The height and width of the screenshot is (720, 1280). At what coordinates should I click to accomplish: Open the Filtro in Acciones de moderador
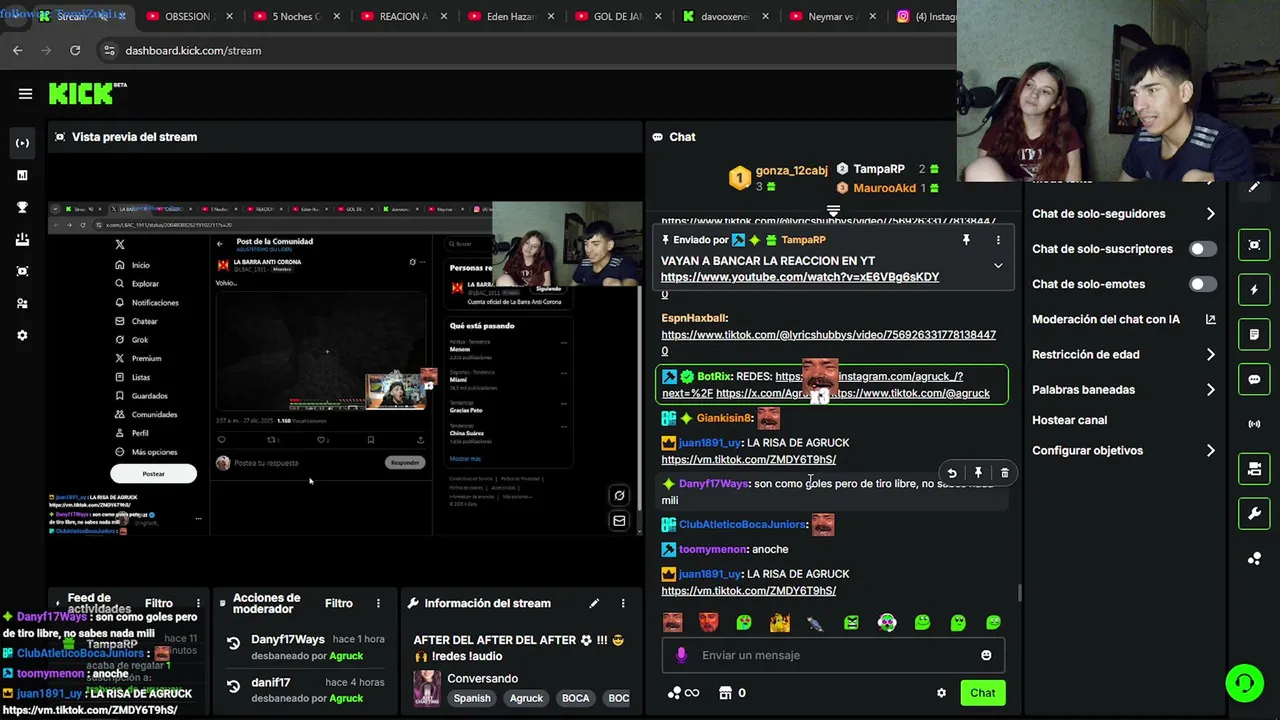click(x=339, y=603)
